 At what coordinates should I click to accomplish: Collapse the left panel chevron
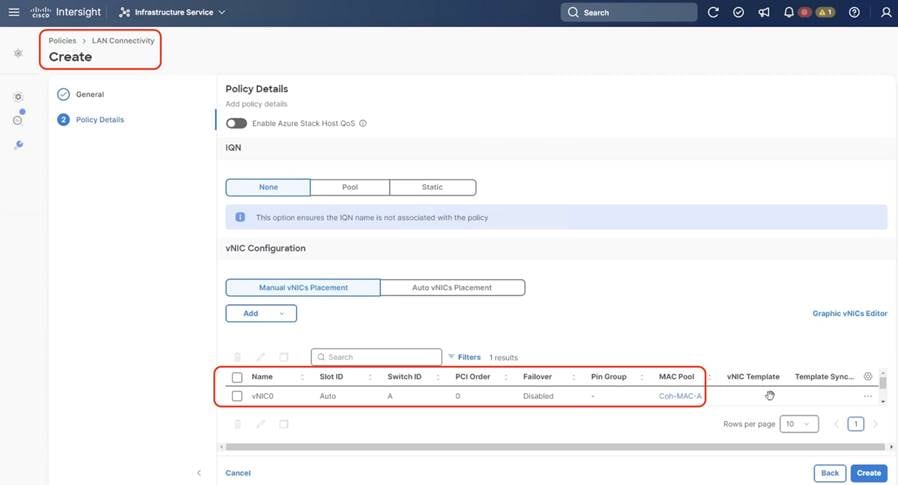199,472
